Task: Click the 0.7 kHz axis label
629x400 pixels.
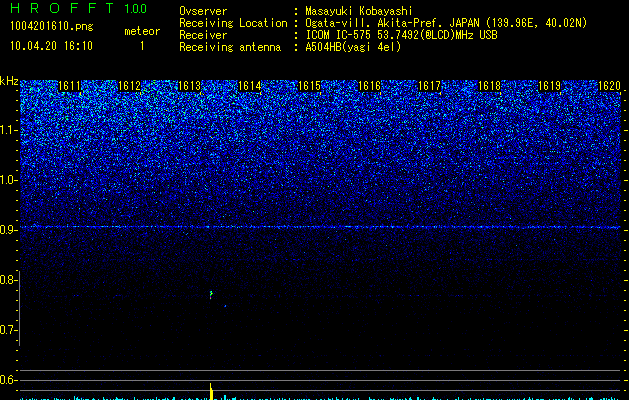Action: point(9,330)
